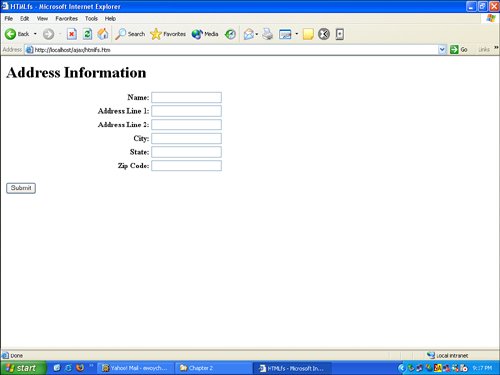
Task: Click the Zip Code input field
Action: coord(186,166)
